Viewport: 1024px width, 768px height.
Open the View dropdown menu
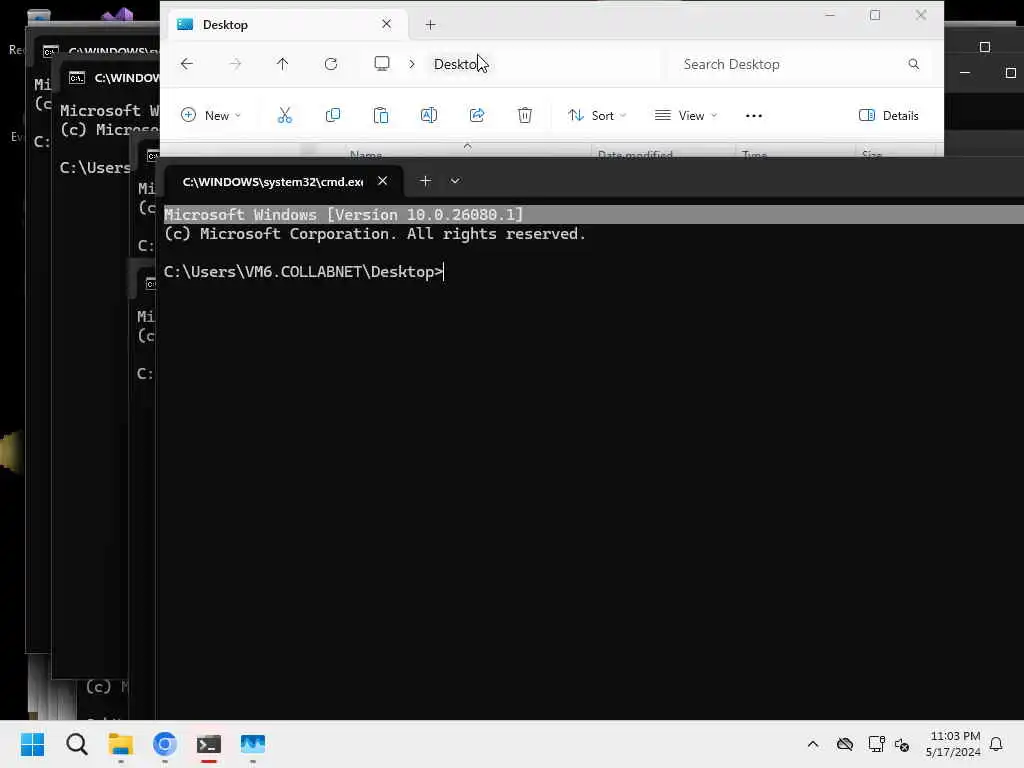click(686, 116)
